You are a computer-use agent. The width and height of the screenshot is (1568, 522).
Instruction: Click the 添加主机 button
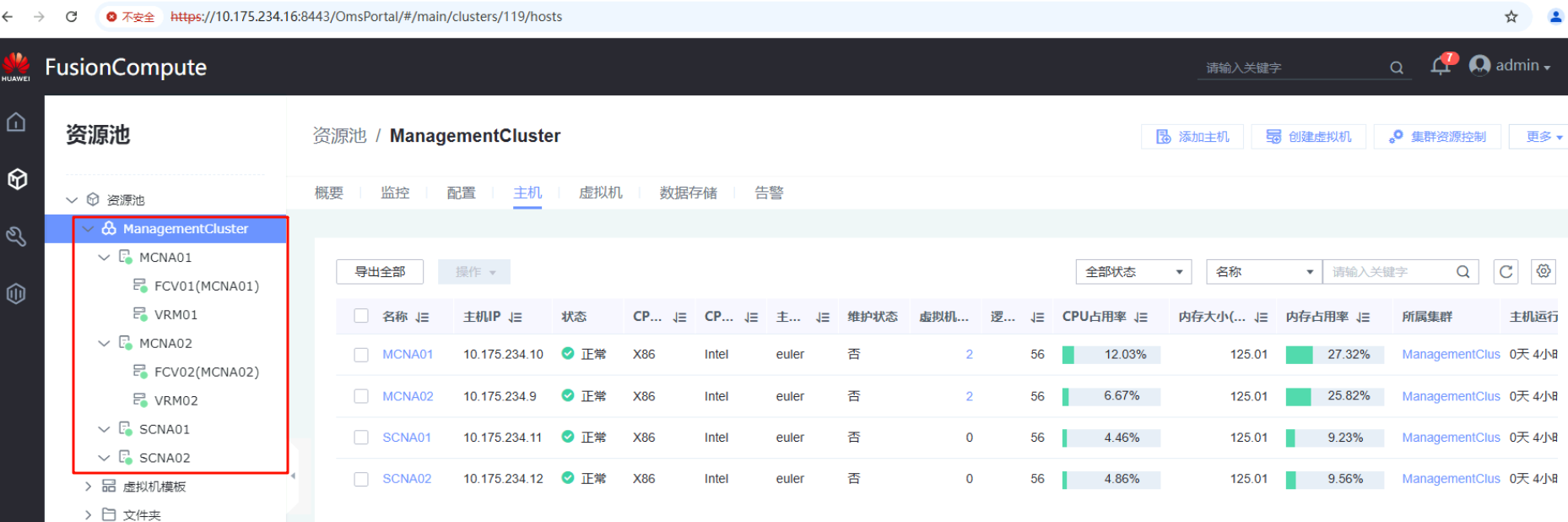tap(1192, 137)
